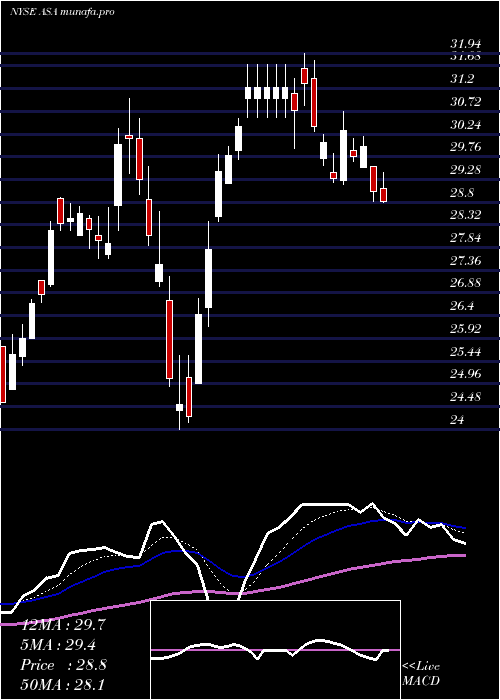The width and height of the screenshot is (500, 700).
Task: Click inside the MACD inset chart
Action: 275,650
